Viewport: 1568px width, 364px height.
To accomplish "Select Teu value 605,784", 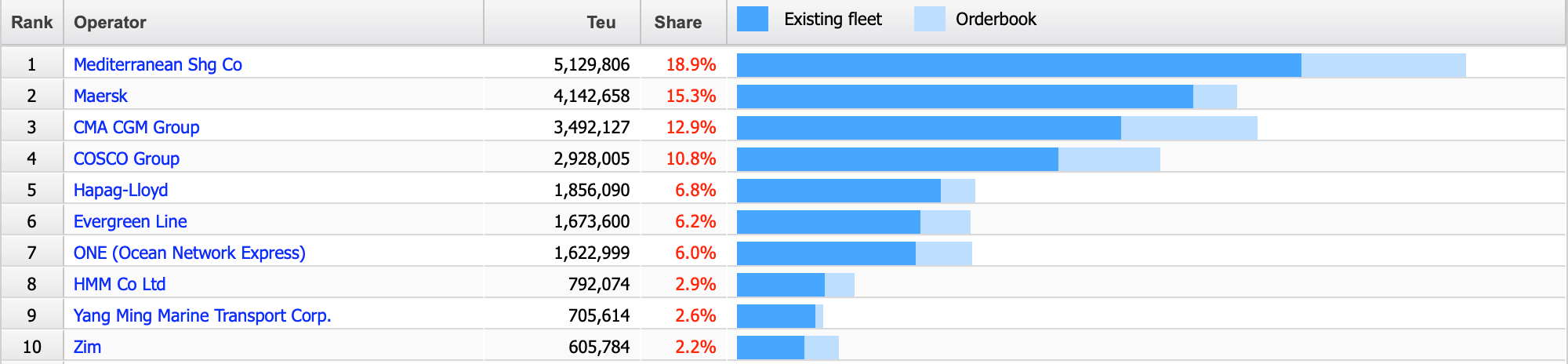I will pos(599,347).
